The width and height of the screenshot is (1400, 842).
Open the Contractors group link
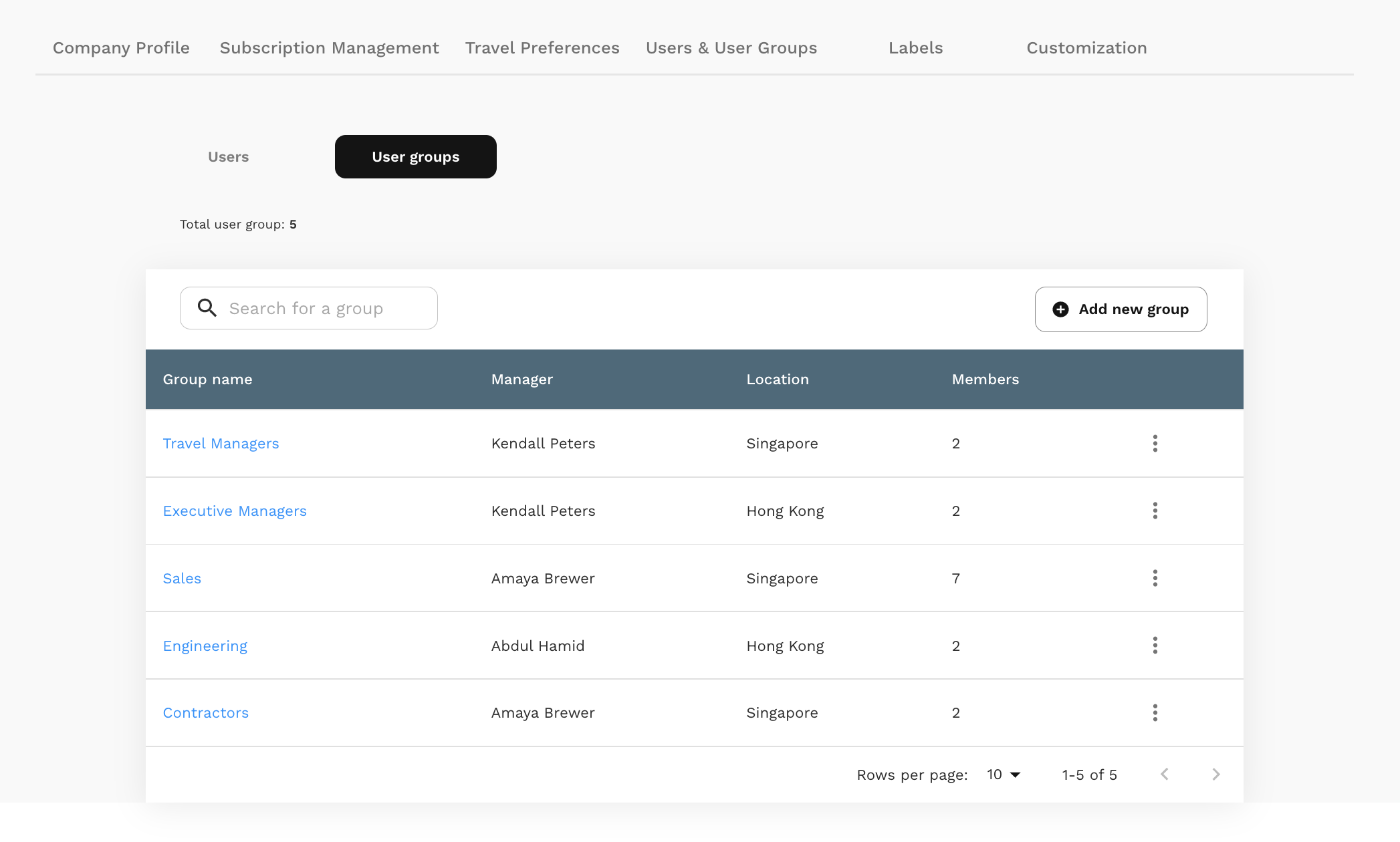(x=206, y=713)
